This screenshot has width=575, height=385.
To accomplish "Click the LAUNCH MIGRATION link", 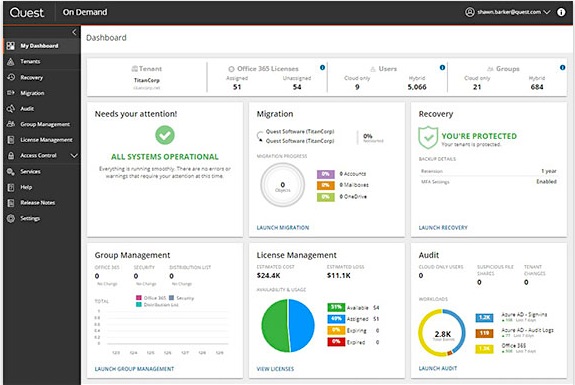I will [283, 228].
